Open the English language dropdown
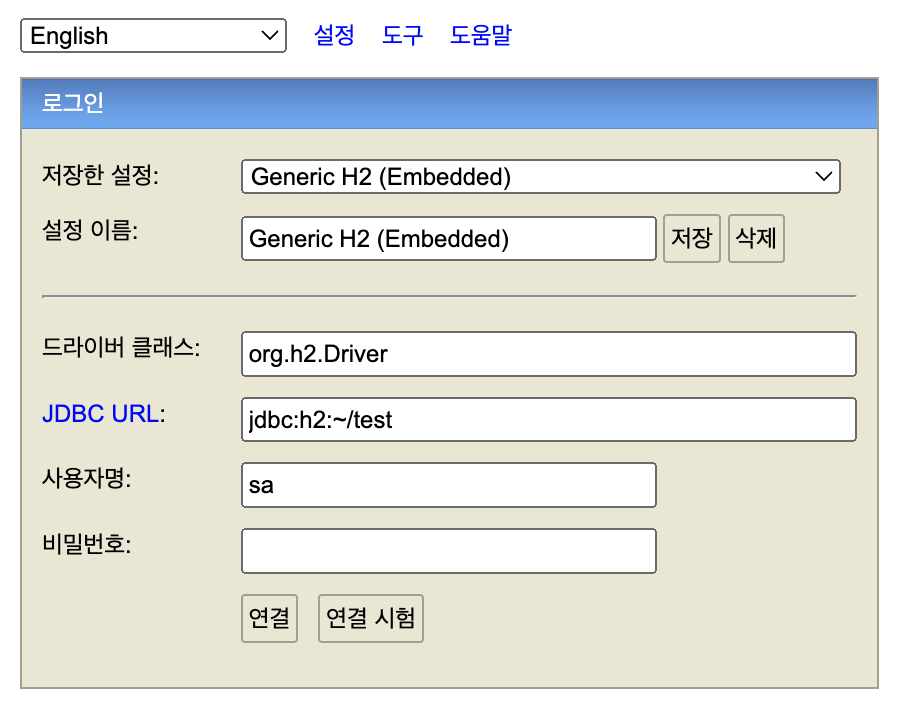 [x=153, y=35]
